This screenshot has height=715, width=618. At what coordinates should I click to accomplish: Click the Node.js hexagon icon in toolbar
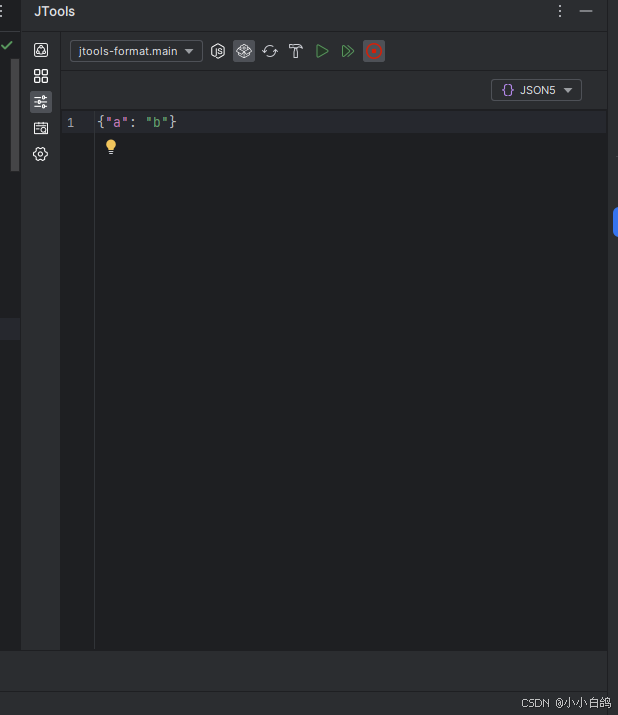(218, 51)
